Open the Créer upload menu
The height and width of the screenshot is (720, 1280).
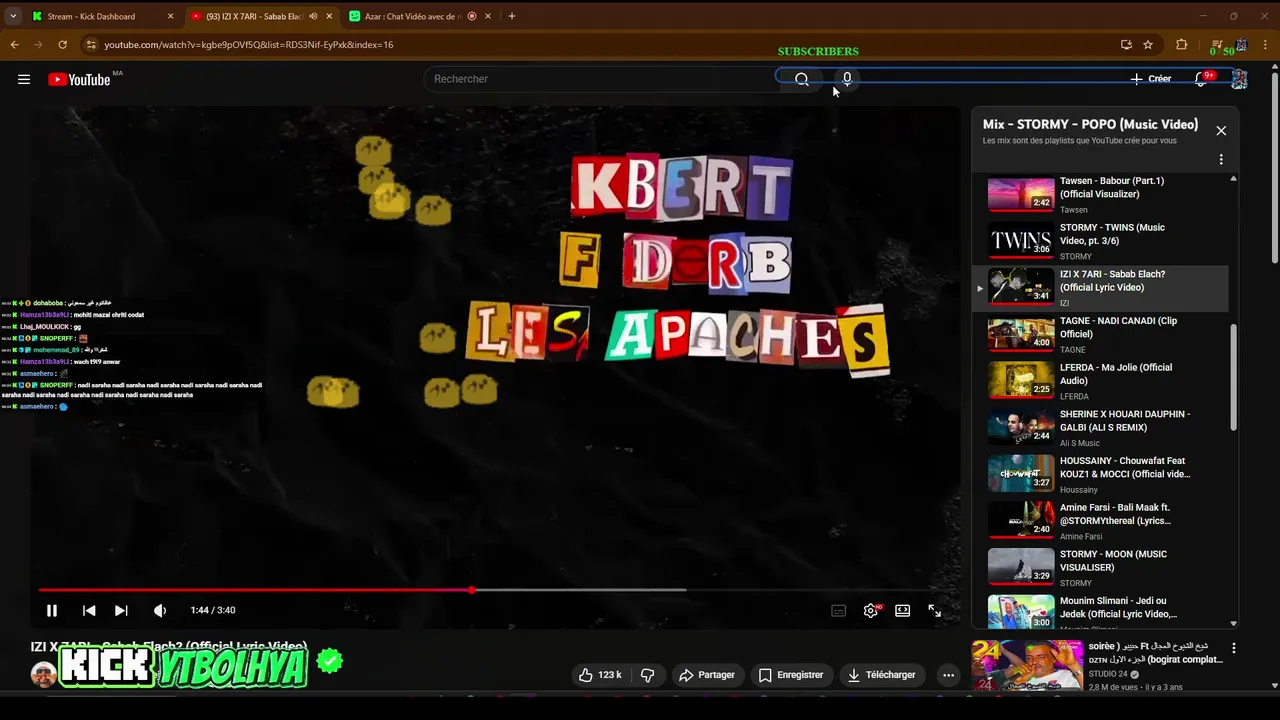[1151, 79]
